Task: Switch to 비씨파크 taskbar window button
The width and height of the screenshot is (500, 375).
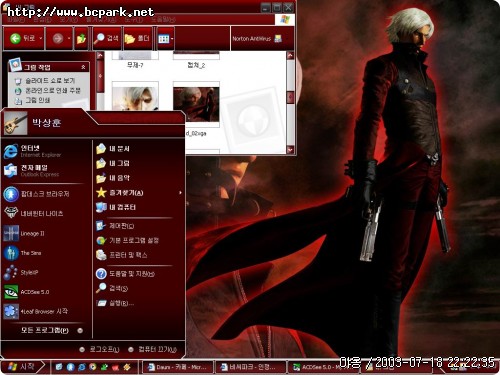Action: pyautogui.click(x=251, y=367)
